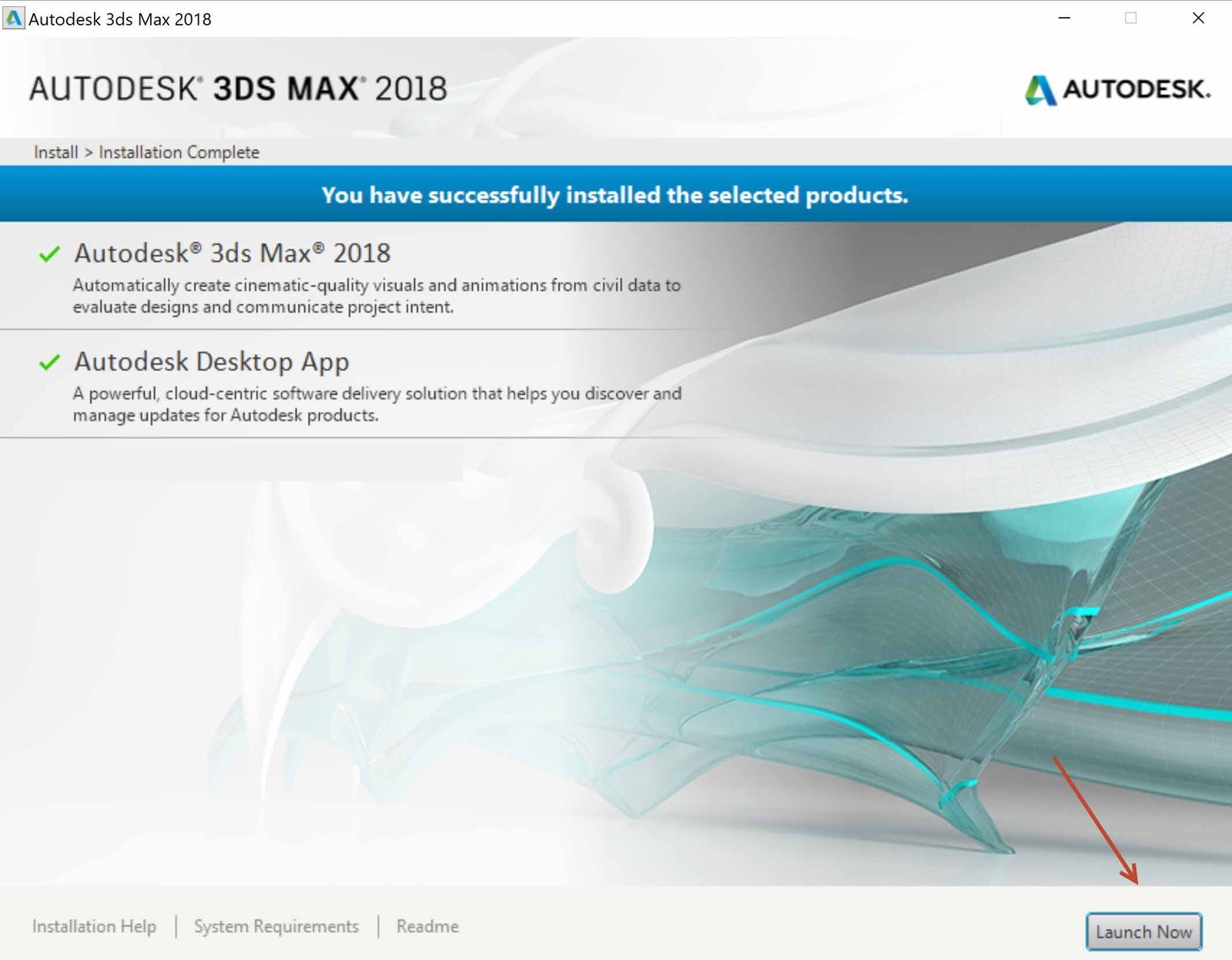1232x960 pixels.
Task: Click the window title Autodesk 3ds Max 2018
Action: (x=119, y=18)
